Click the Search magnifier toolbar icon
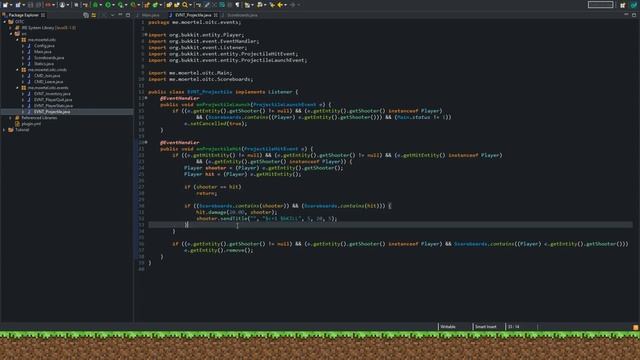This screenshot has width=640, height=360. click(x=185, y=5)
